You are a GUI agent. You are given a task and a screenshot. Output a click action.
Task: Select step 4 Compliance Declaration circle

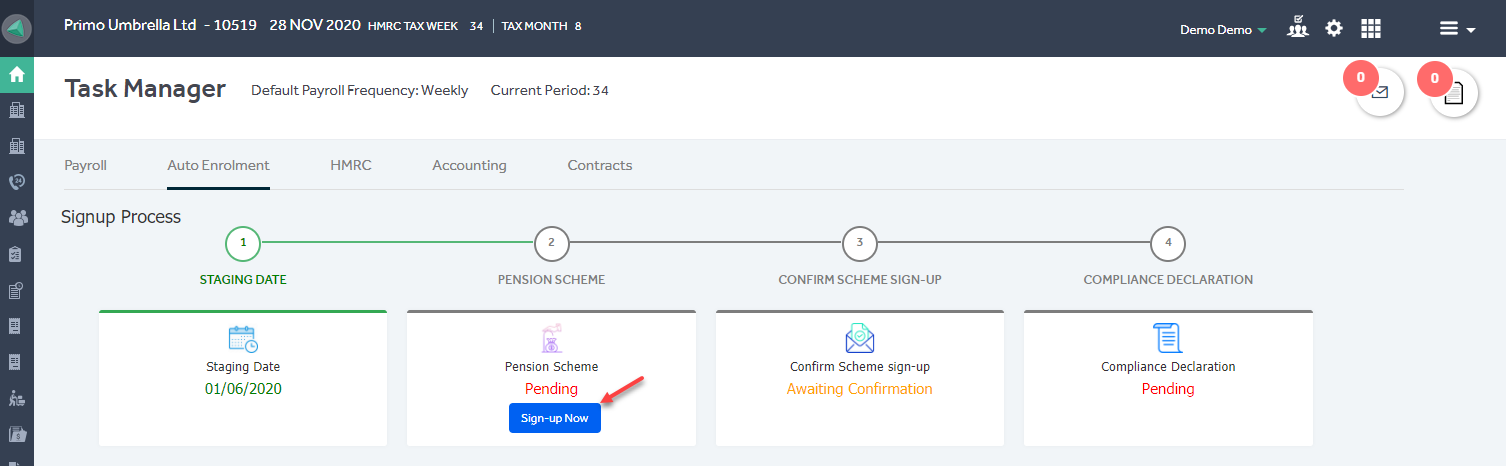1168,243
